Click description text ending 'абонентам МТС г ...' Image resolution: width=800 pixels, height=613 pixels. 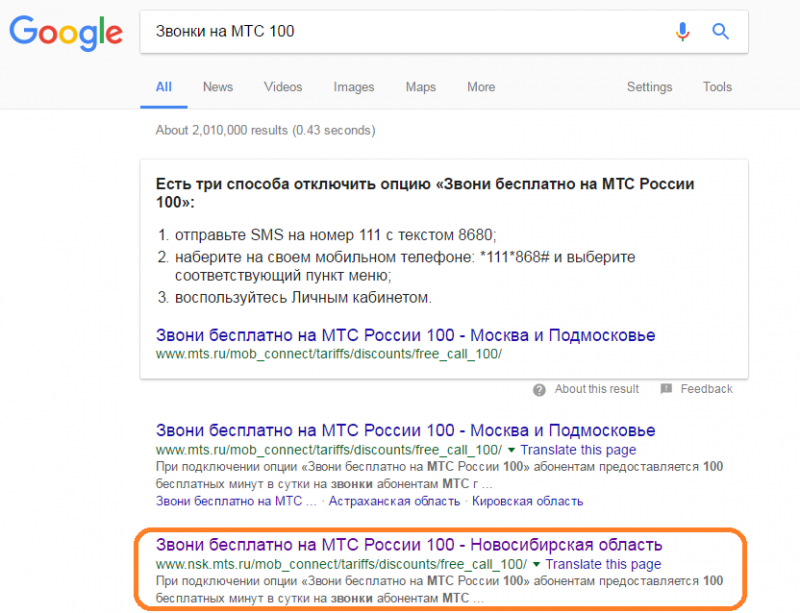click(x=439, y=475)
